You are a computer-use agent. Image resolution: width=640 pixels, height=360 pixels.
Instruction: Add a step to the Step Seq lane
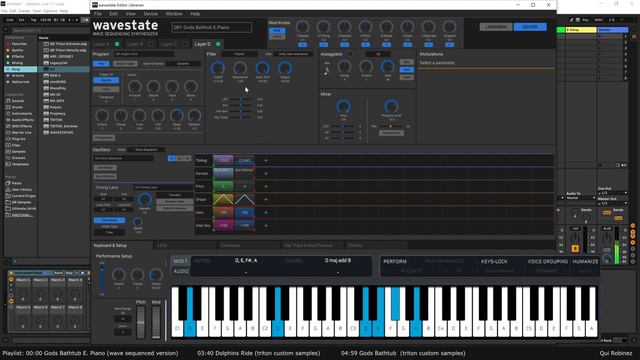(x=266, y=226)
